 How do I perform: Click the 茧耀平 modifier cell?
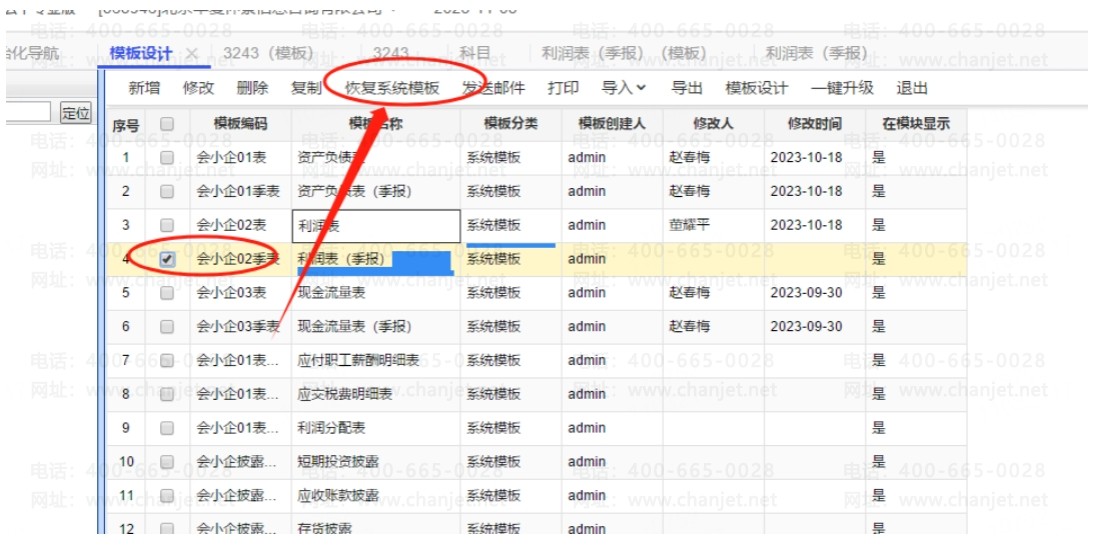pos(713,226)
